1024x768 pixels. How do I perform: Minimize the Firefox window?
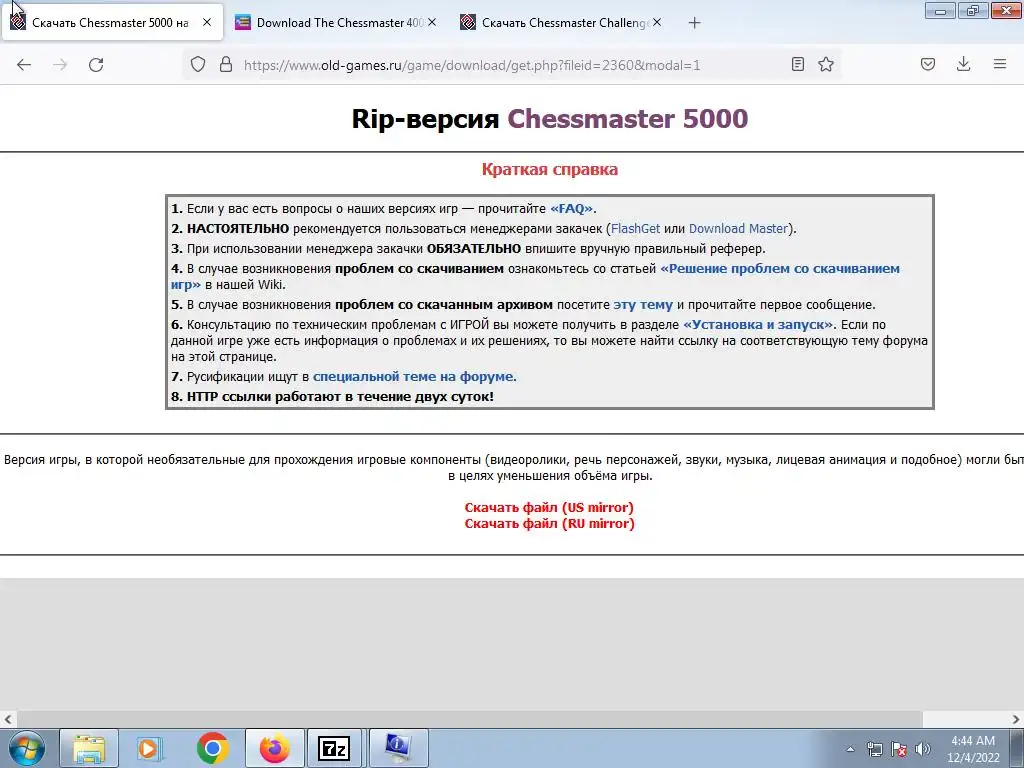(x=940, y=10)
